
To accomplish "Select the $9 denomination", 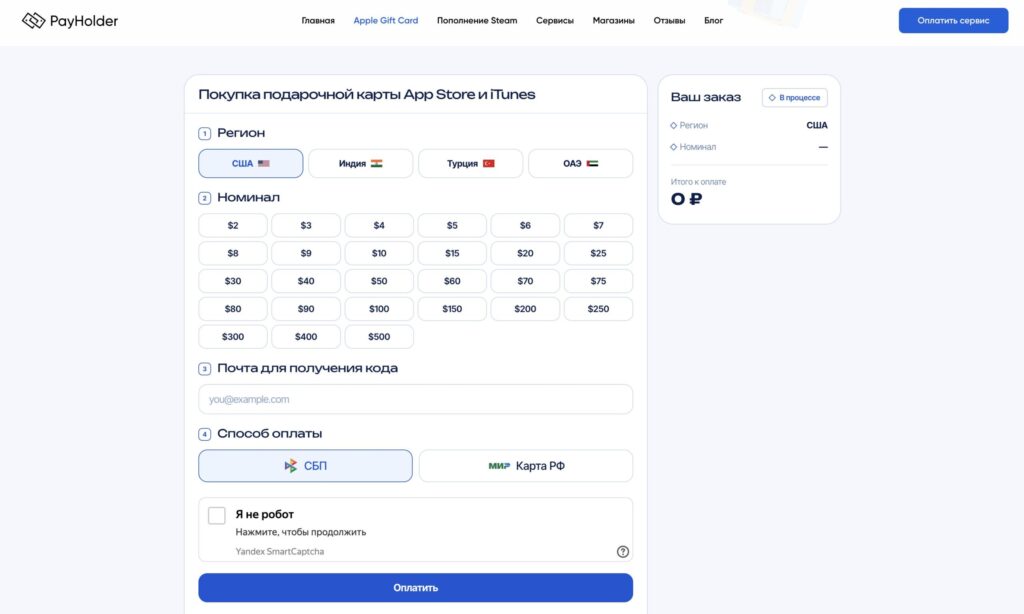I will (306, 253).
